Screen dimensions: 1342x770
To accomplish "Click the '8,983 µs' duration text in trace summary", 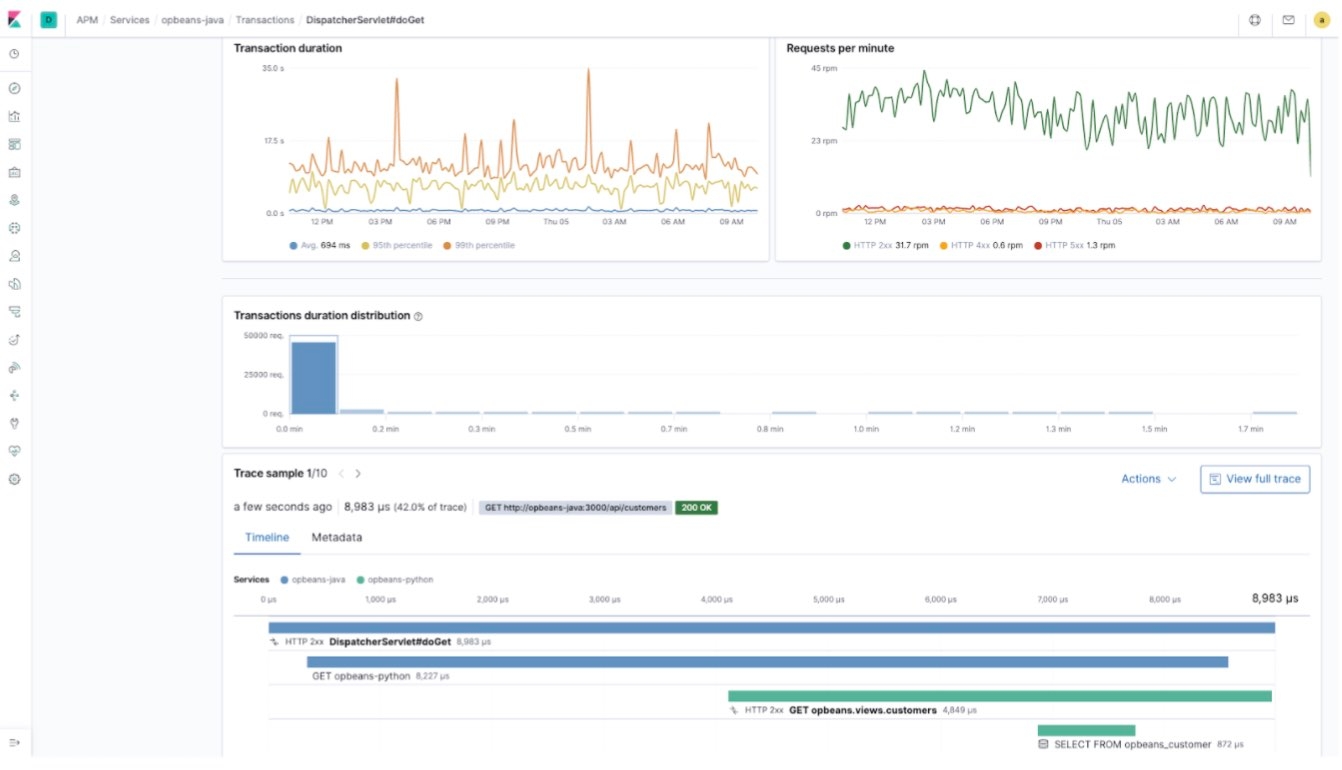I will pos(366,508).
